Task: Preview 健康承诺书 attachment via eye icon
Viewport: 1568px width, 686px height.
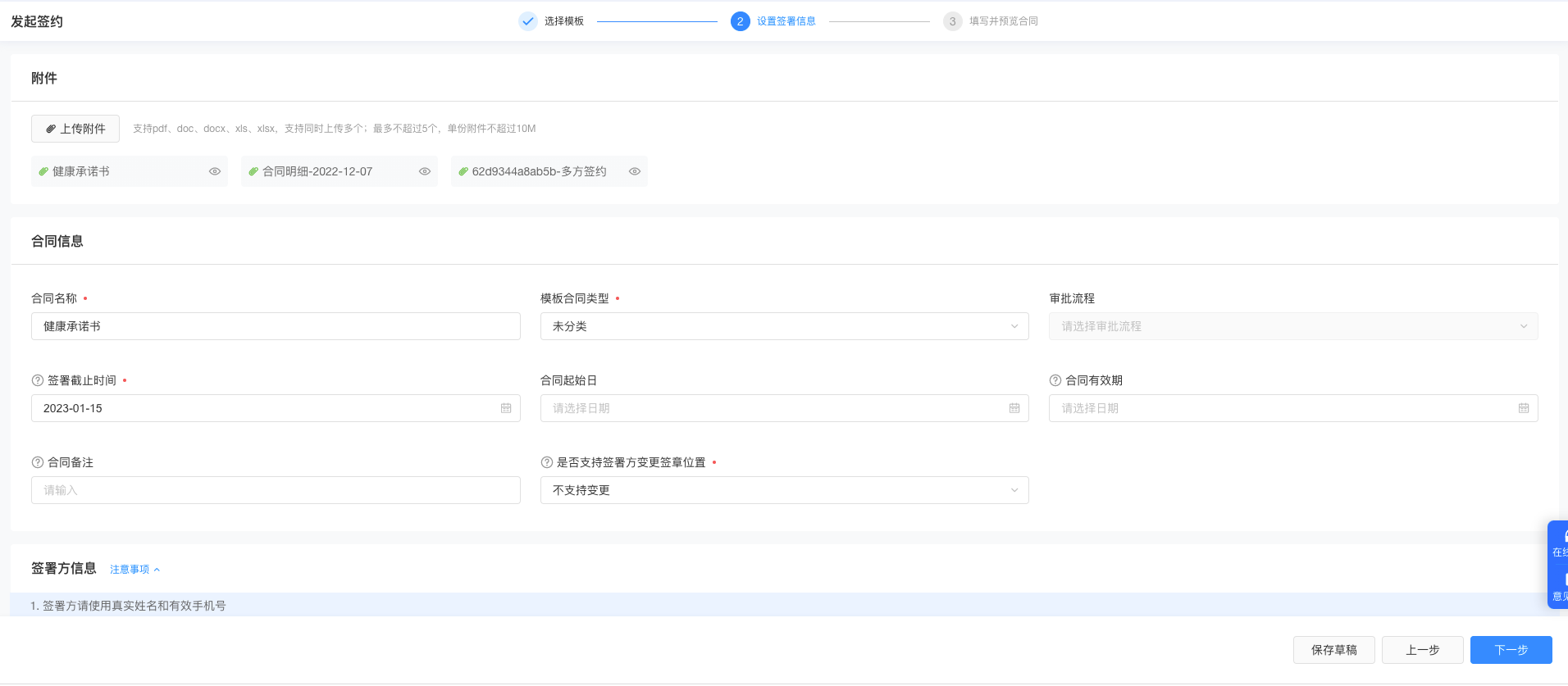Action: [215, 171]
